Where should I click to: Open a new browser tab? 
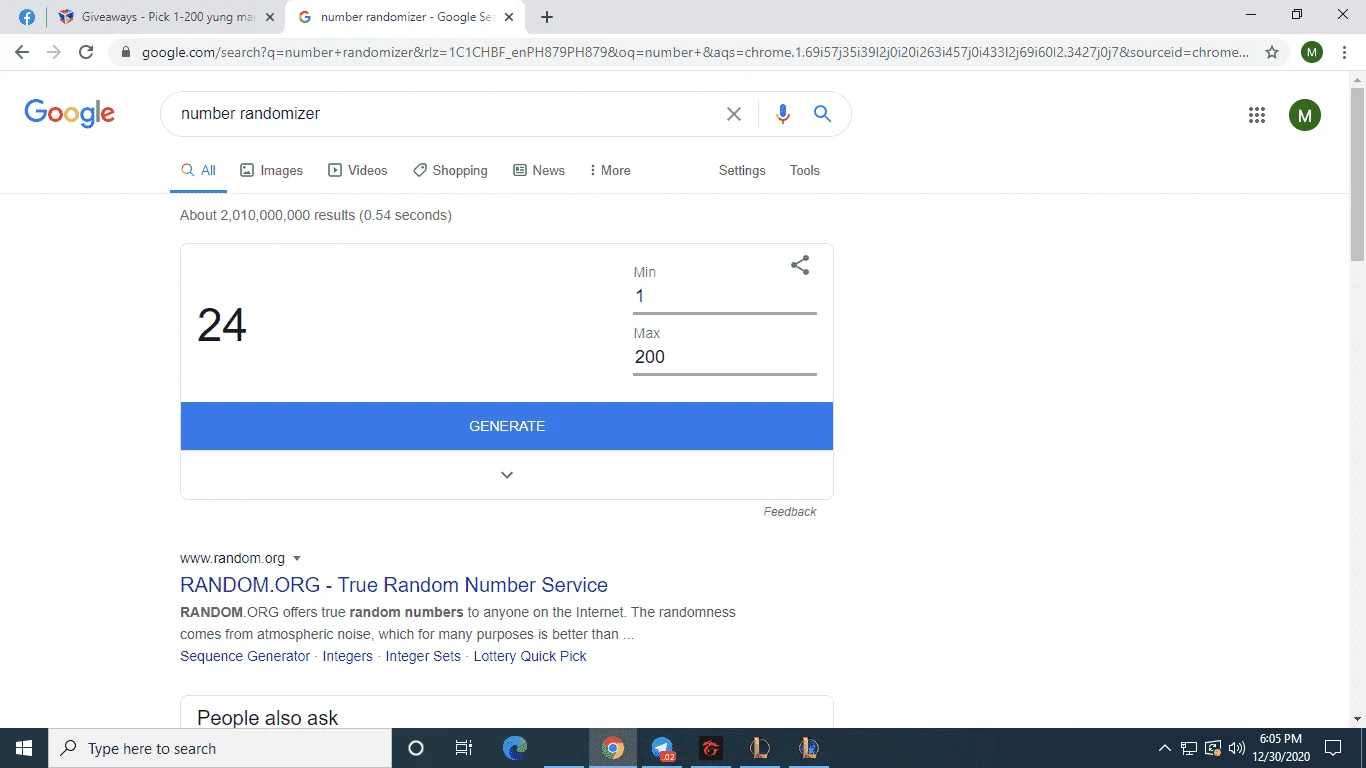(x=547, y=17)
